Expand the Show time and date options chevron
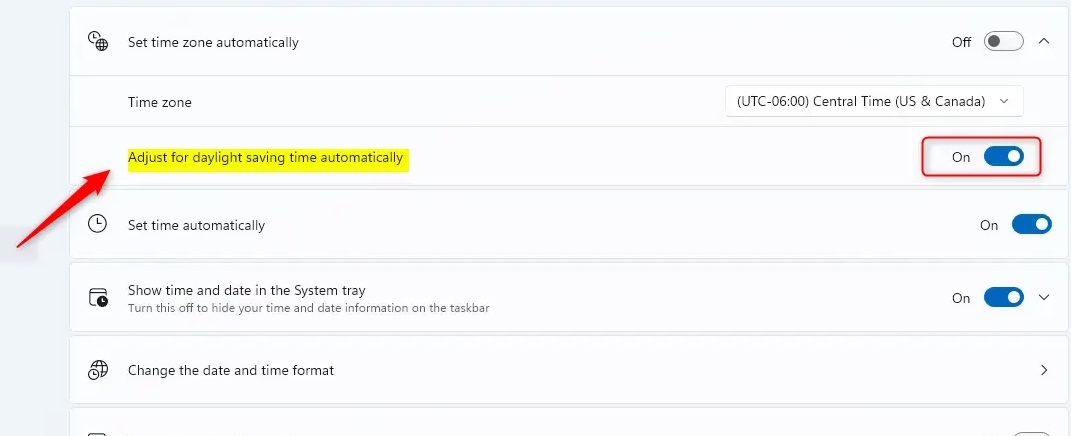This screenshot has width=1071, height=436. pos(1044,297)
